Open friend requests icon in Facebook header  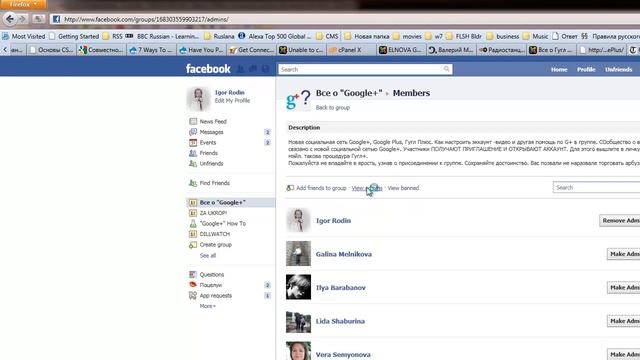(x=241, y=69)
